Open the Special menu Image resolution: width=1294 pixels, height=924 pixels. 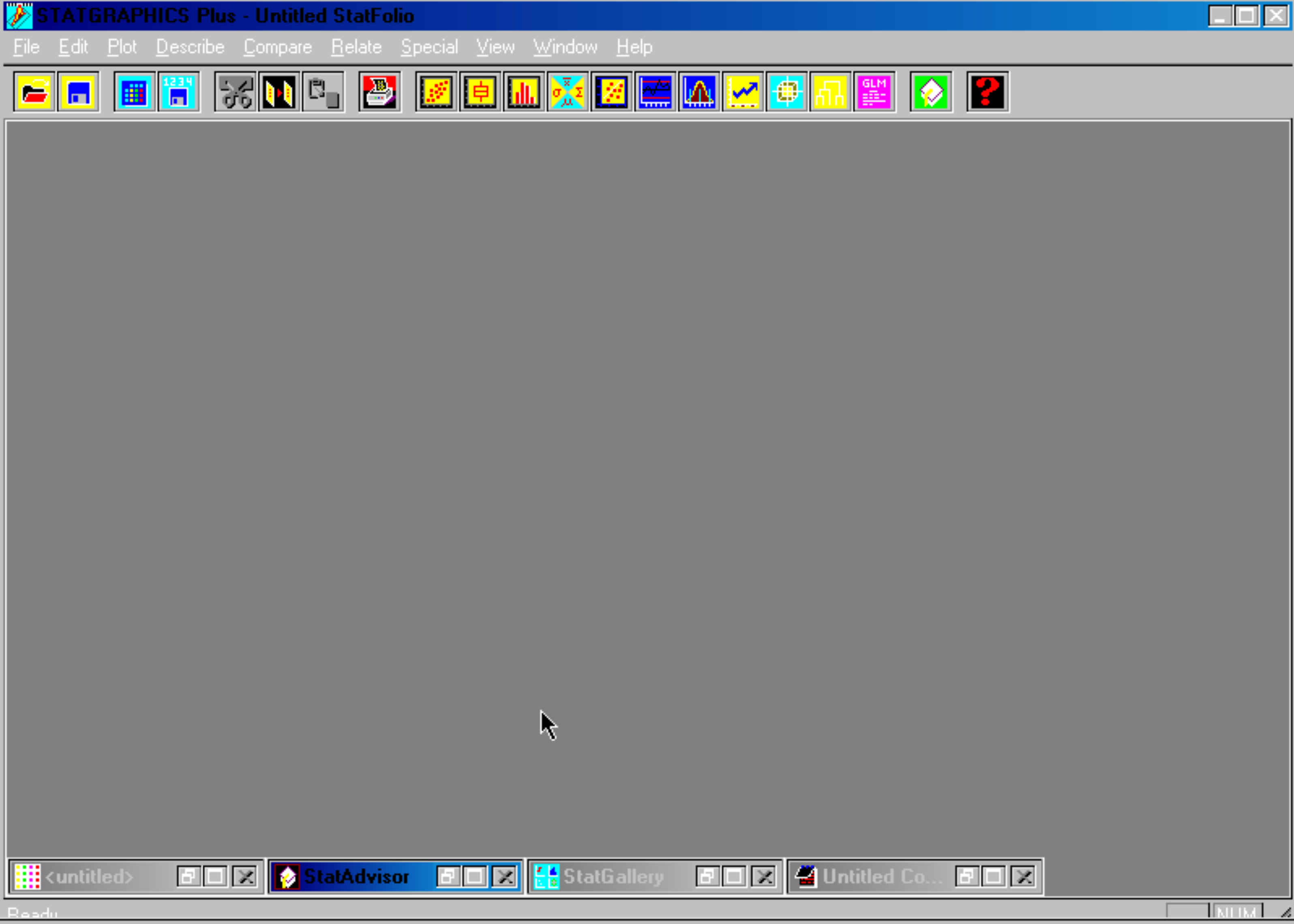pyautogui.click(x=429, y=47)
